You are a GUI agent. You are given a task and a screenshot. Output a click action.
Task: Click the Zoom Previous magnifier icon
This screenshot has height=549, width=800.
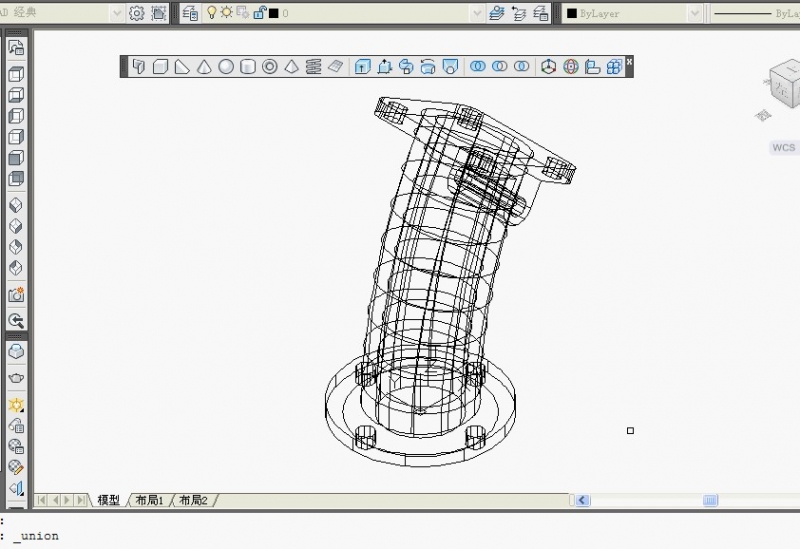16,320
